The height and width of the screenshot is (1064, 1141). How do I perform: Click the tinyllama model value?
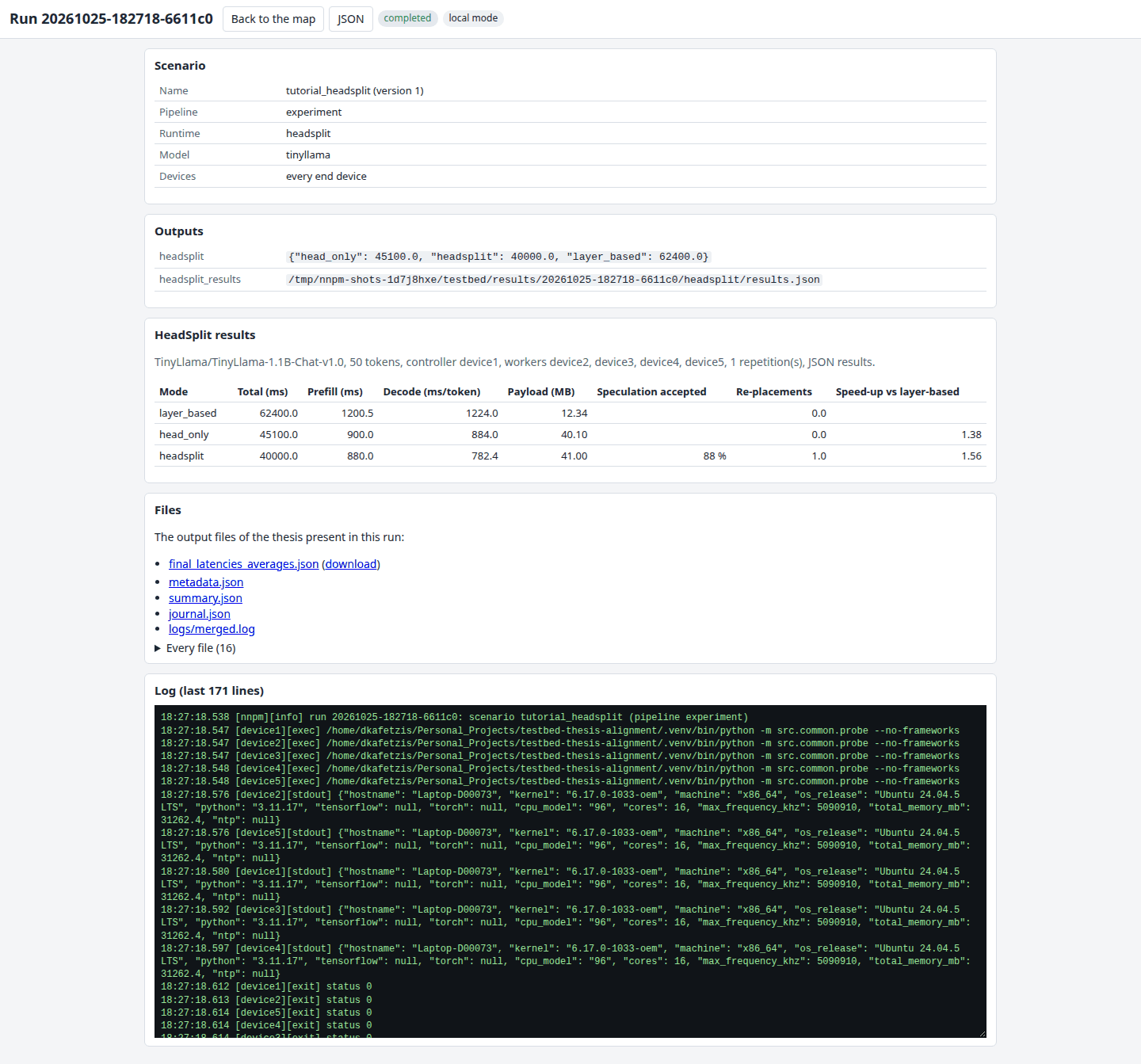308,154
